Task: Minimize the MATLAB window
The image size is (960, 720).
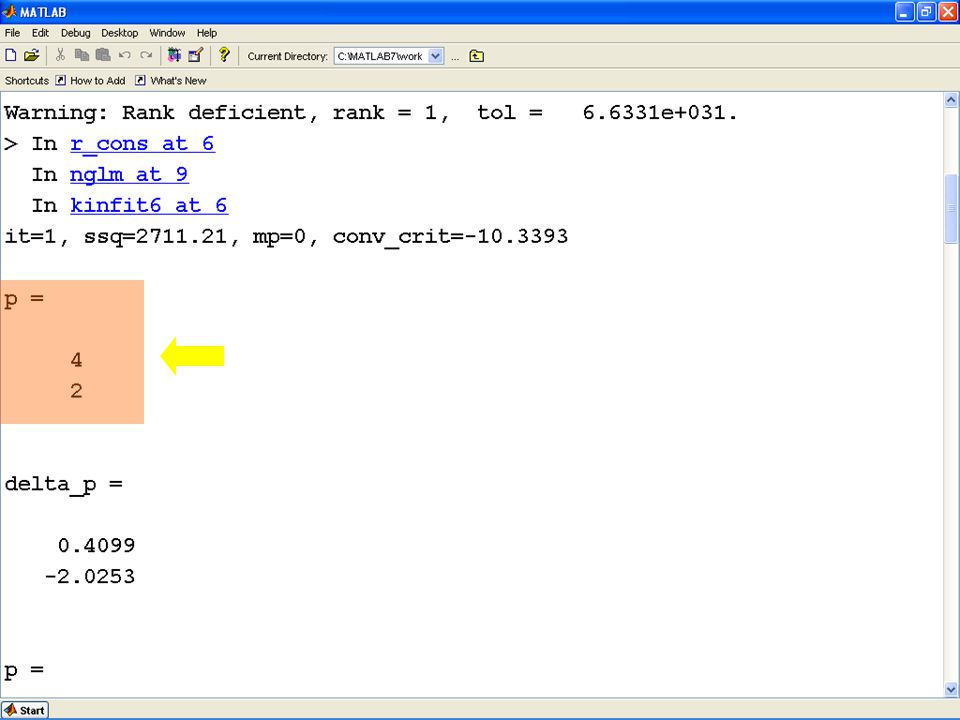Action: tap(904, 12)
